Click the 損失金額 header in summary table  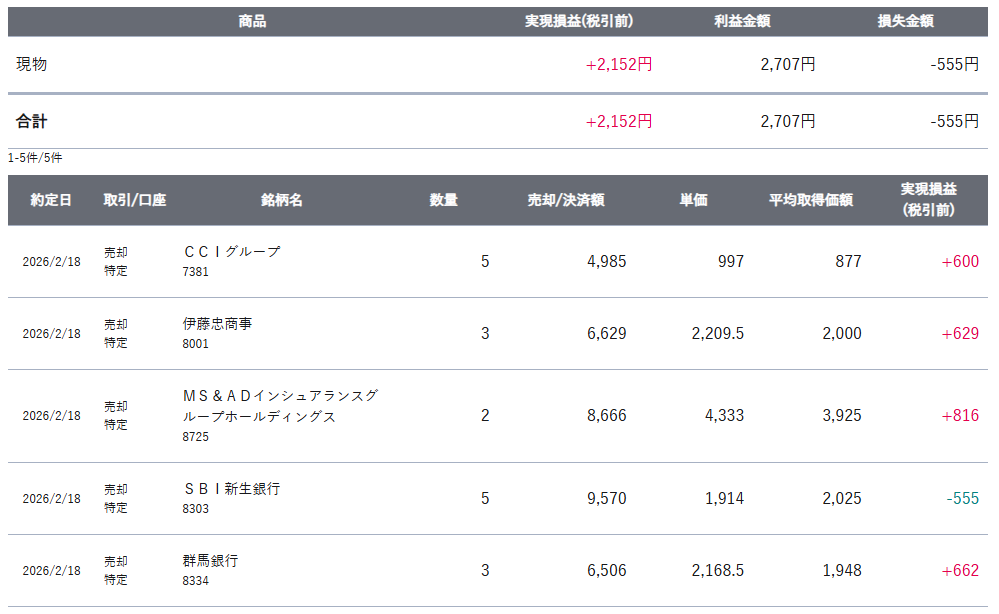click(905, 21)
